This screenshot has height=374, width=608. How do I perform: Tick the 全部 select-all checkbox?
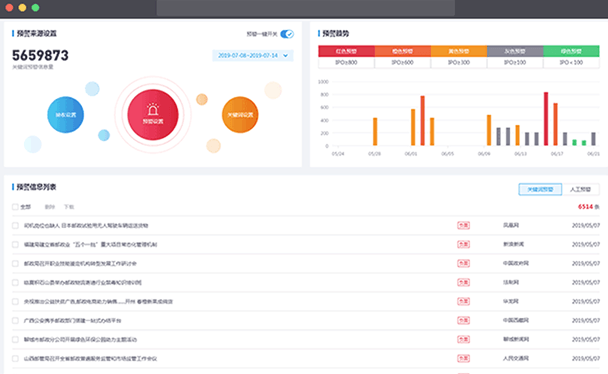(x=15, y=207)
